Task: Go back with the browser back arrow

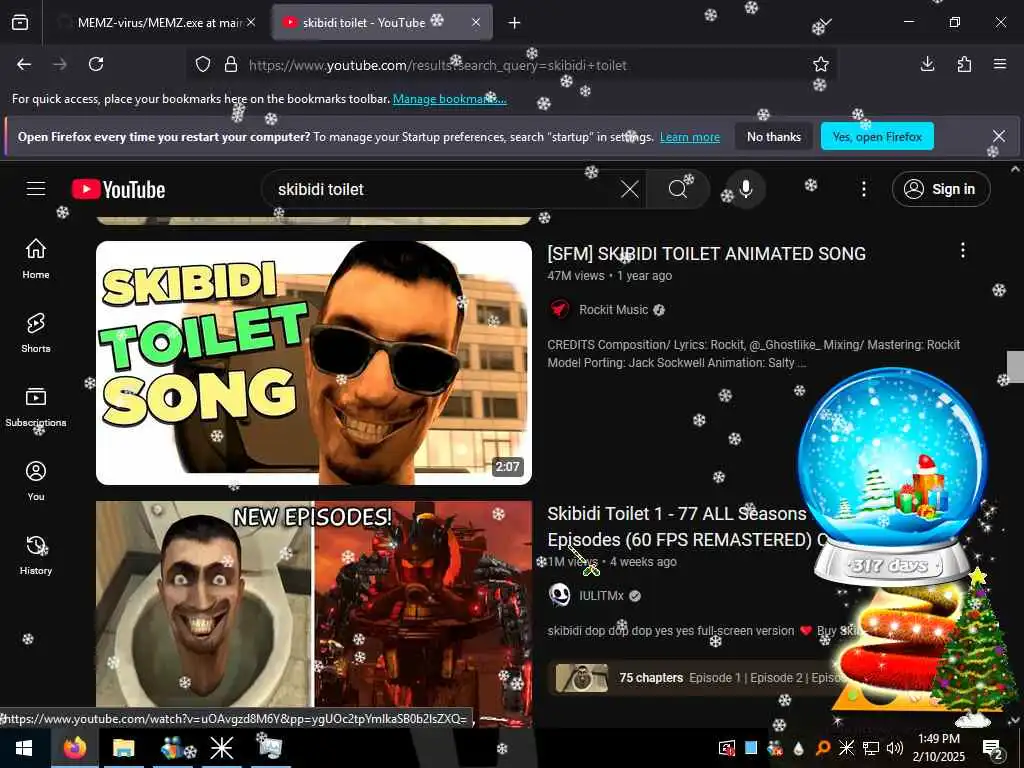Action: point(24,64)
